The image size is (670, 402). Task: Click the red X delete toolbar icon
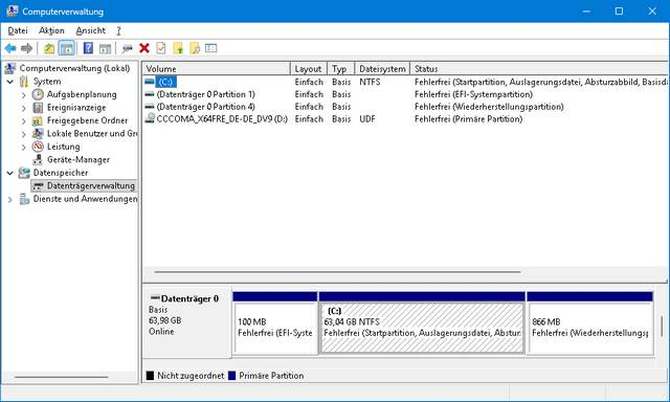144,48
